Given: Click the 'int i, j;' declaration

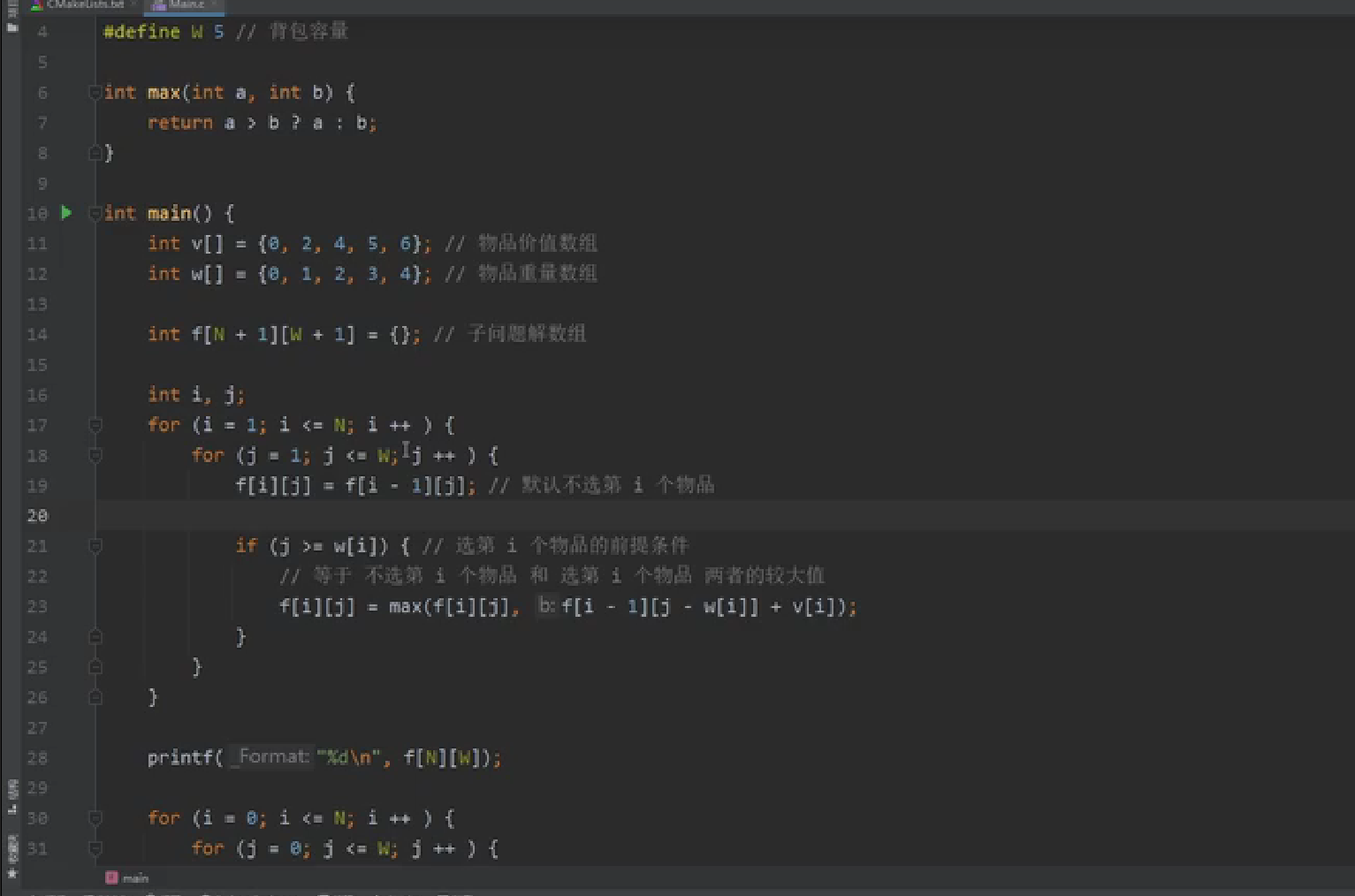Looking at the screenshot, I should tap(196, 395).
